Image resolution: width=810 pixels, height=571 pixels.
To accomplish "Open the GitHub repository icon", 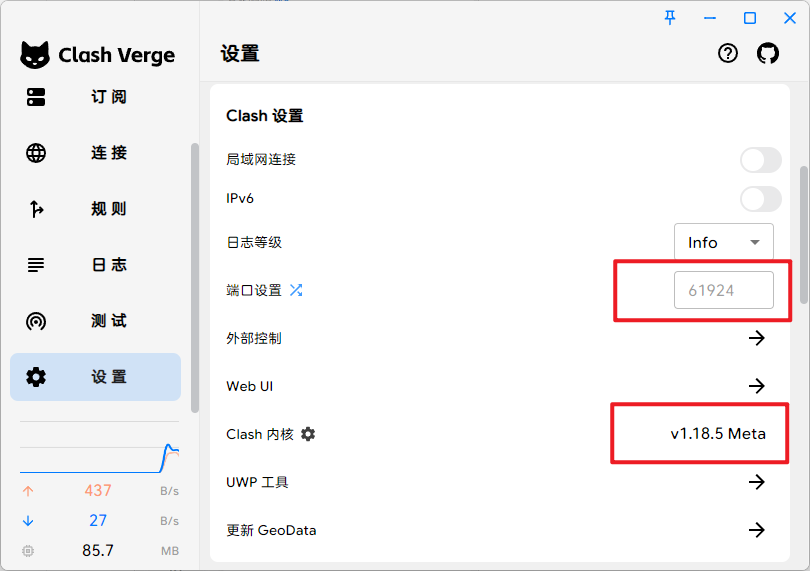I will click(x=768, y=53).
